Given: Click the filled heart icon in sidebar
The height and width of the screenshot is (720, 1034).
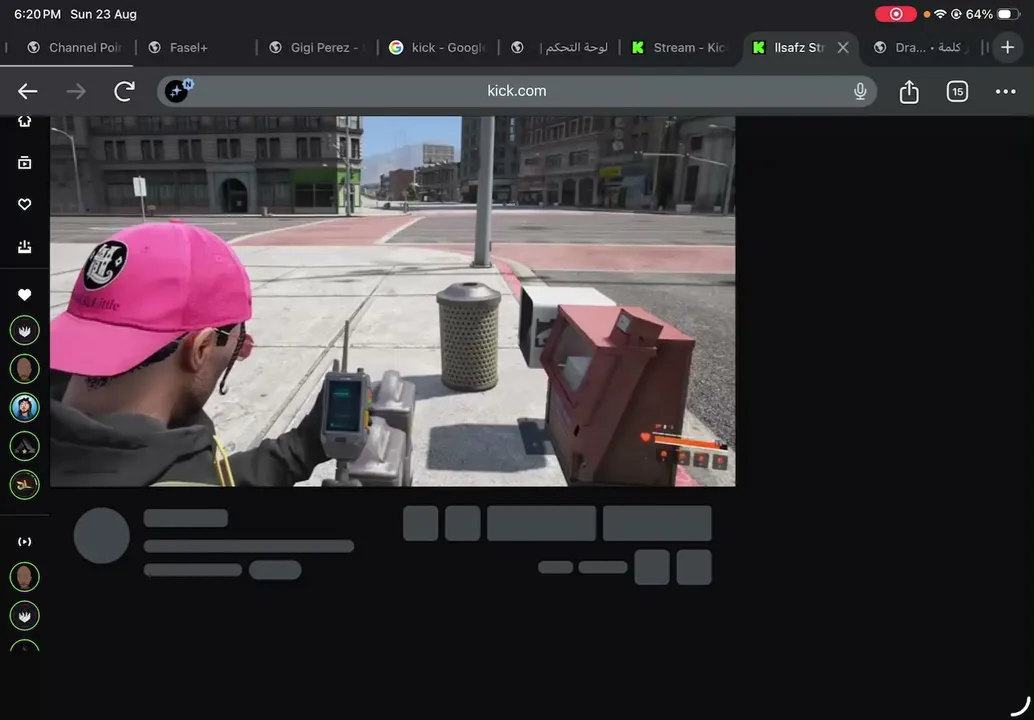Looking at the screenshot, I should [x=24, y=295].
